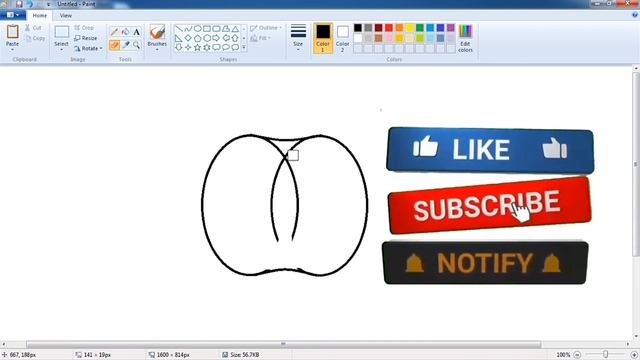
Task: Choose the Right triangle shape
Action: pyautogui.click(x=178, y=38)
